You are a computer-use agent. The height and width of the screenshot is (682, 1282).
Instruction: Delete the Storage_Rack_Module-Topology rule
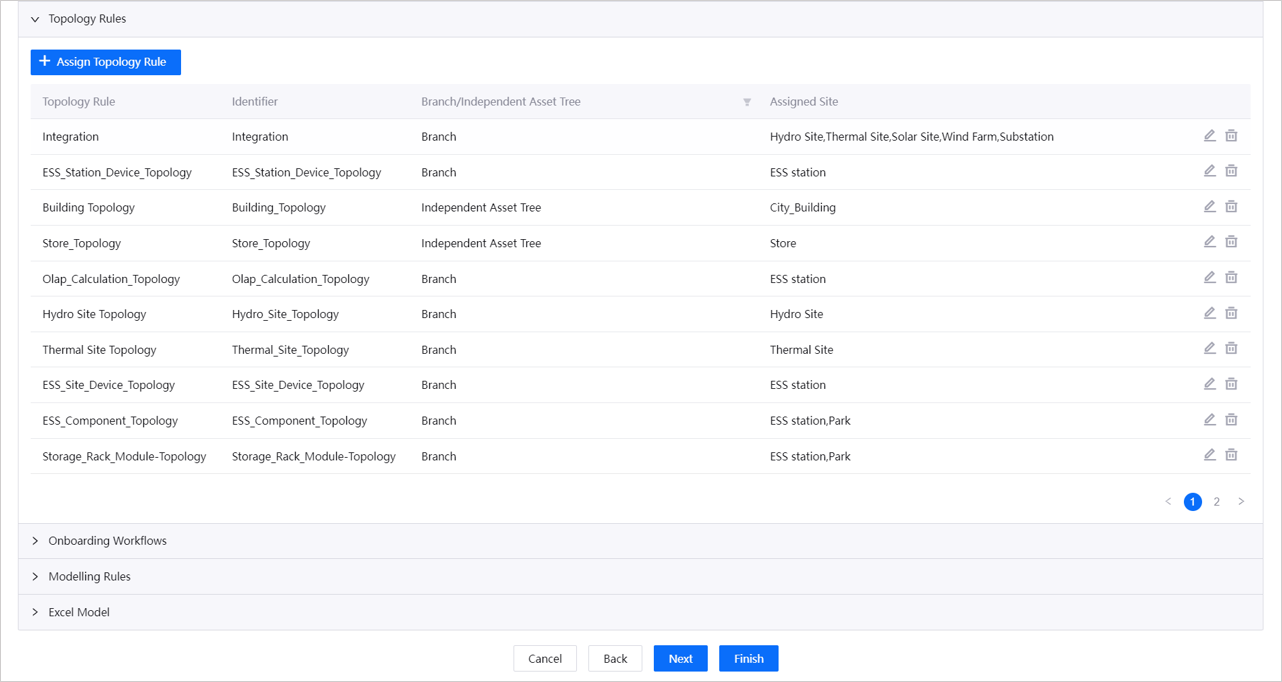click(x=1231, y=455)
